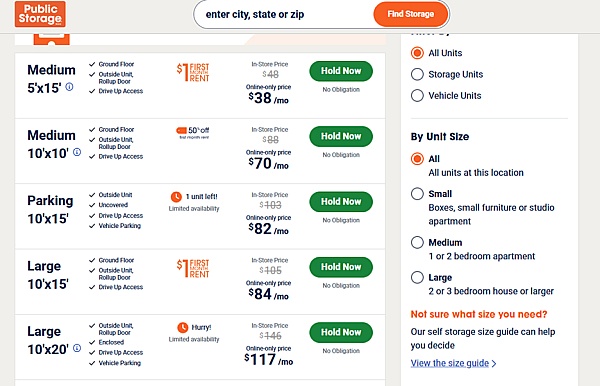Choose the Large unit size filter
Image resolution: width=600 pixels, height=386 pixels.
click(417, 277)
